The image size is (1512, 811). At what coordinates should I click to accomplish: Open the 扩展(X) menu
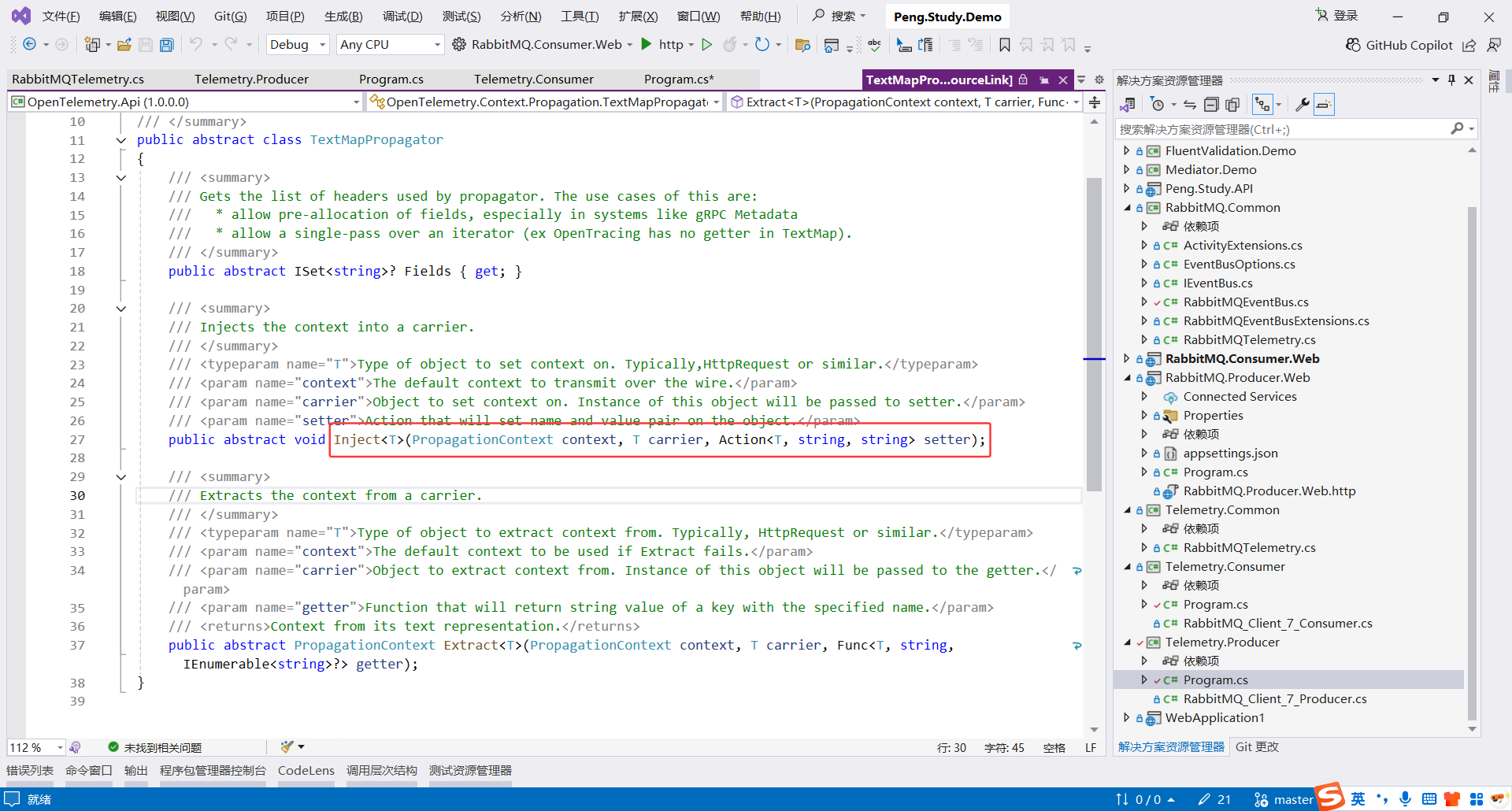638,17
